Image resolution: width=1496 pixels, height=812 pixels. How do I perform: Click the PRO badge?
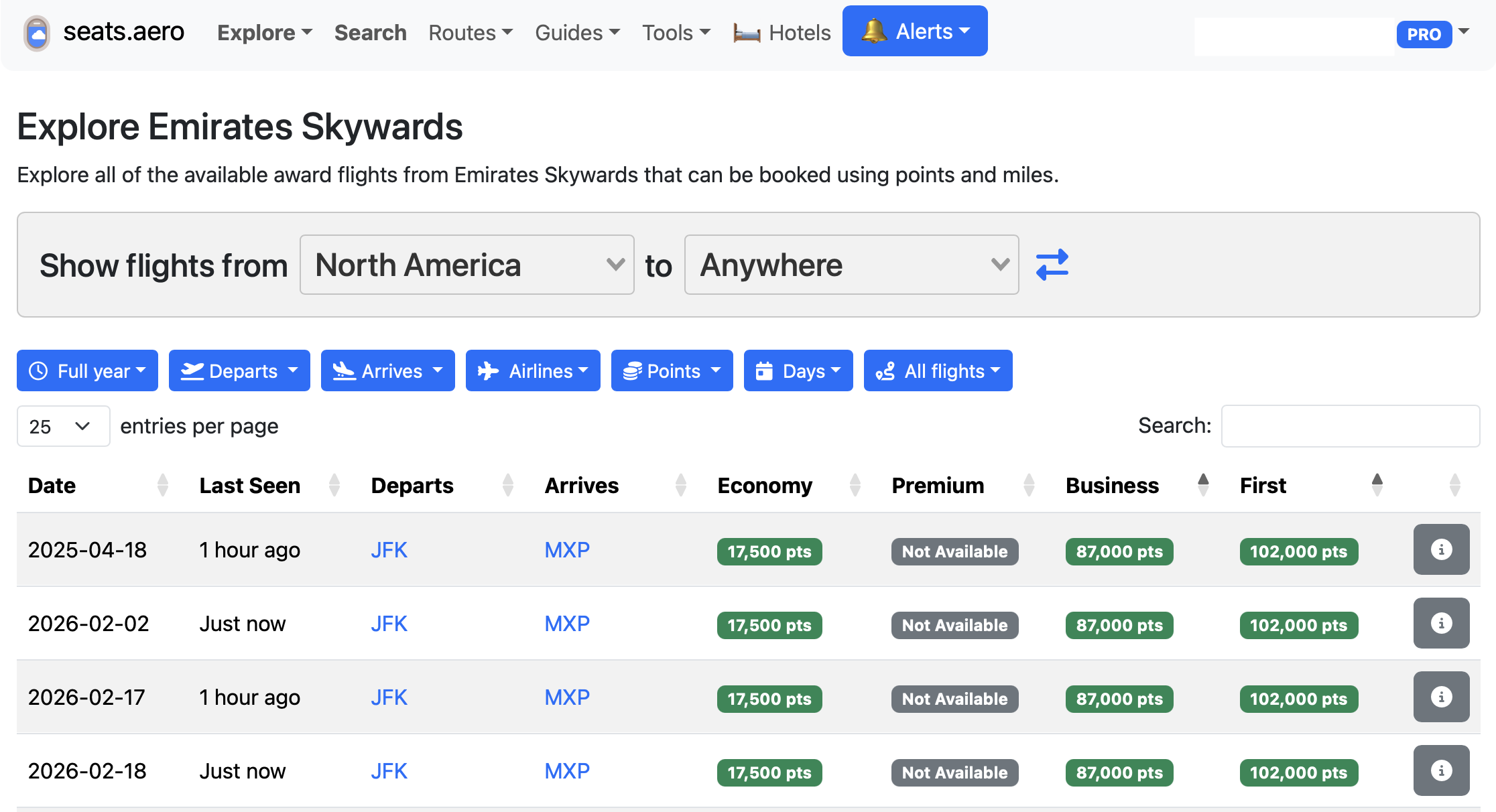(x=1424, y=34)
